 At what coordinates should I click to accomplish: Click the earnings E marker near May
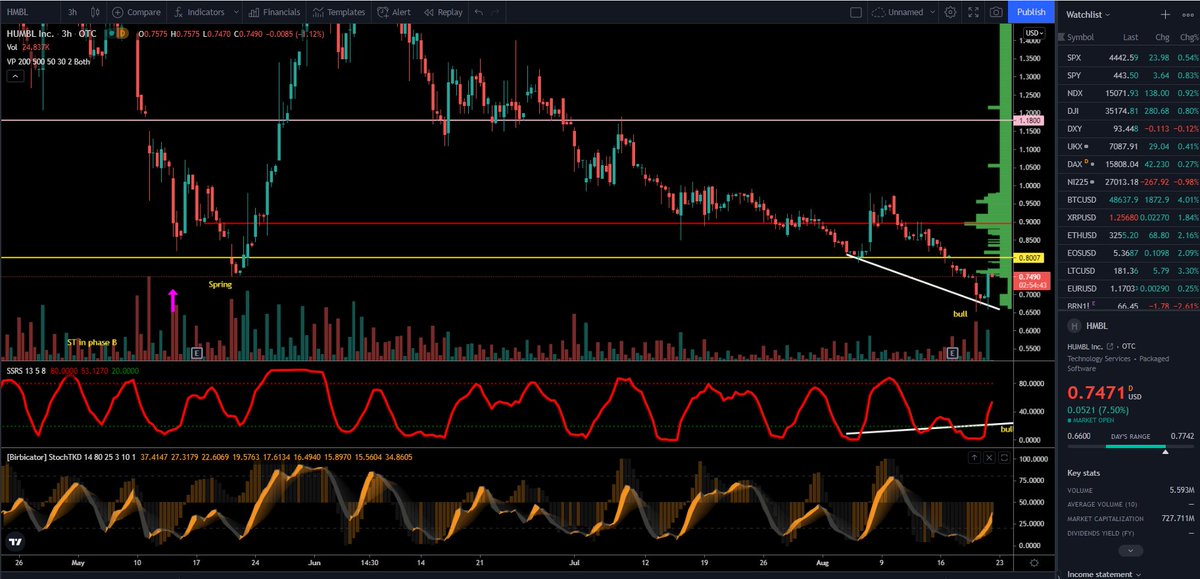[x=197, y=353]
